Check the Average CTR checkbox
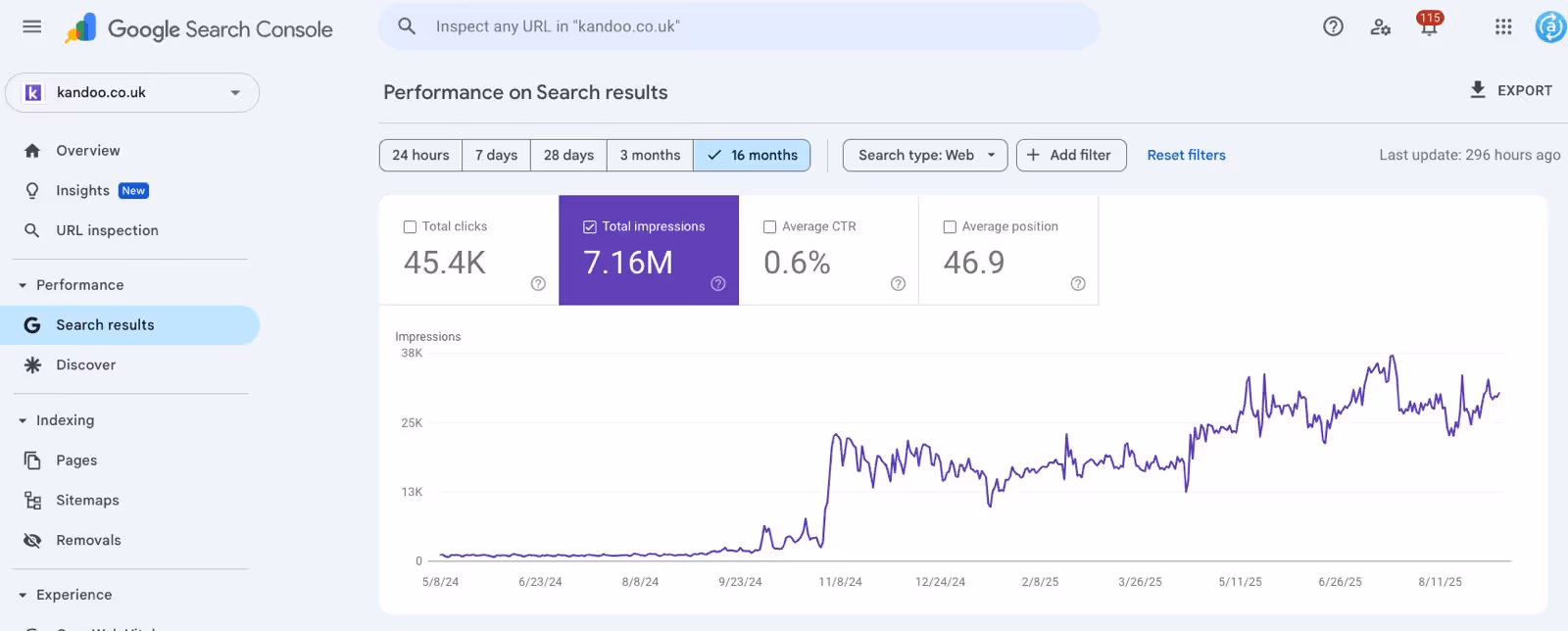Viewport: 1568px width, 631px height. click(770, 226)
